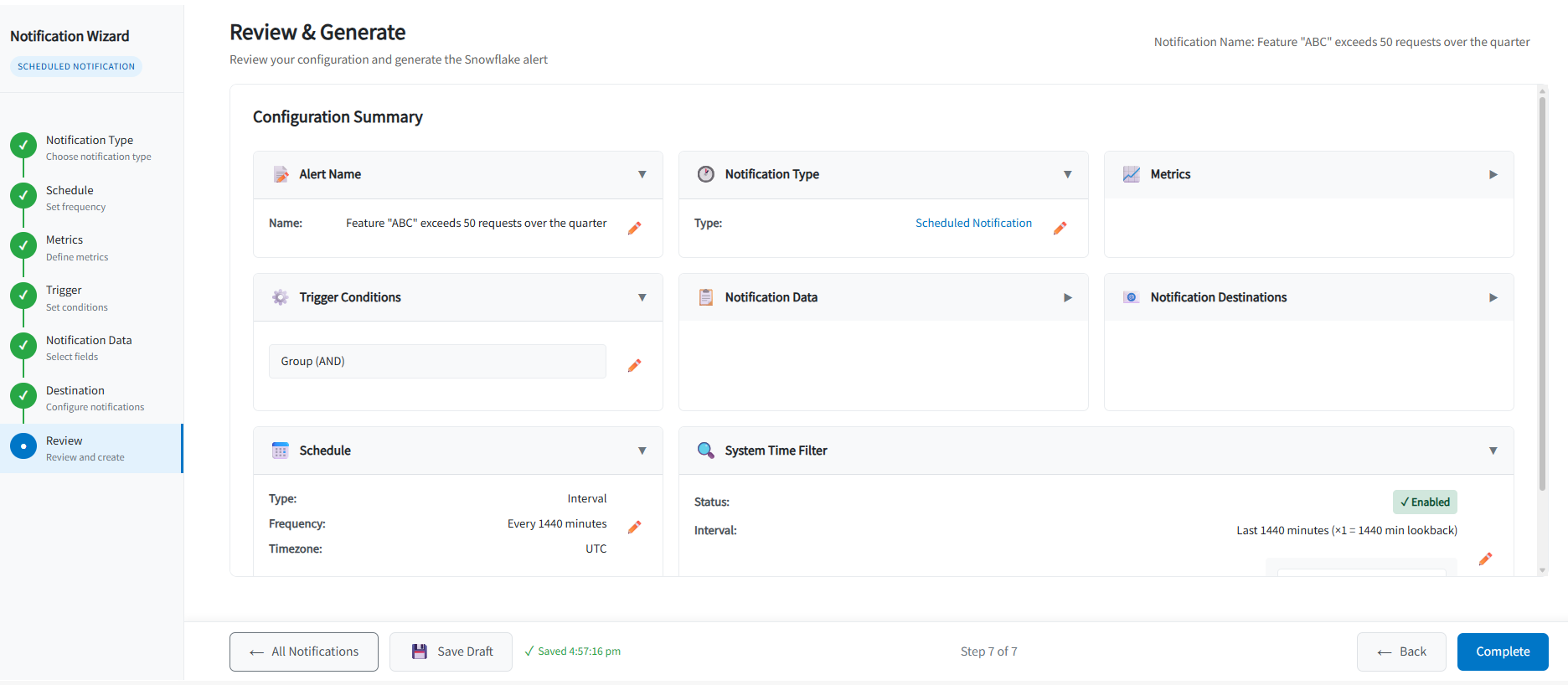The height and width of the screenshot is (685, 1568).
Task: Go to Notification Data wizard step
Action: [91, 348]
